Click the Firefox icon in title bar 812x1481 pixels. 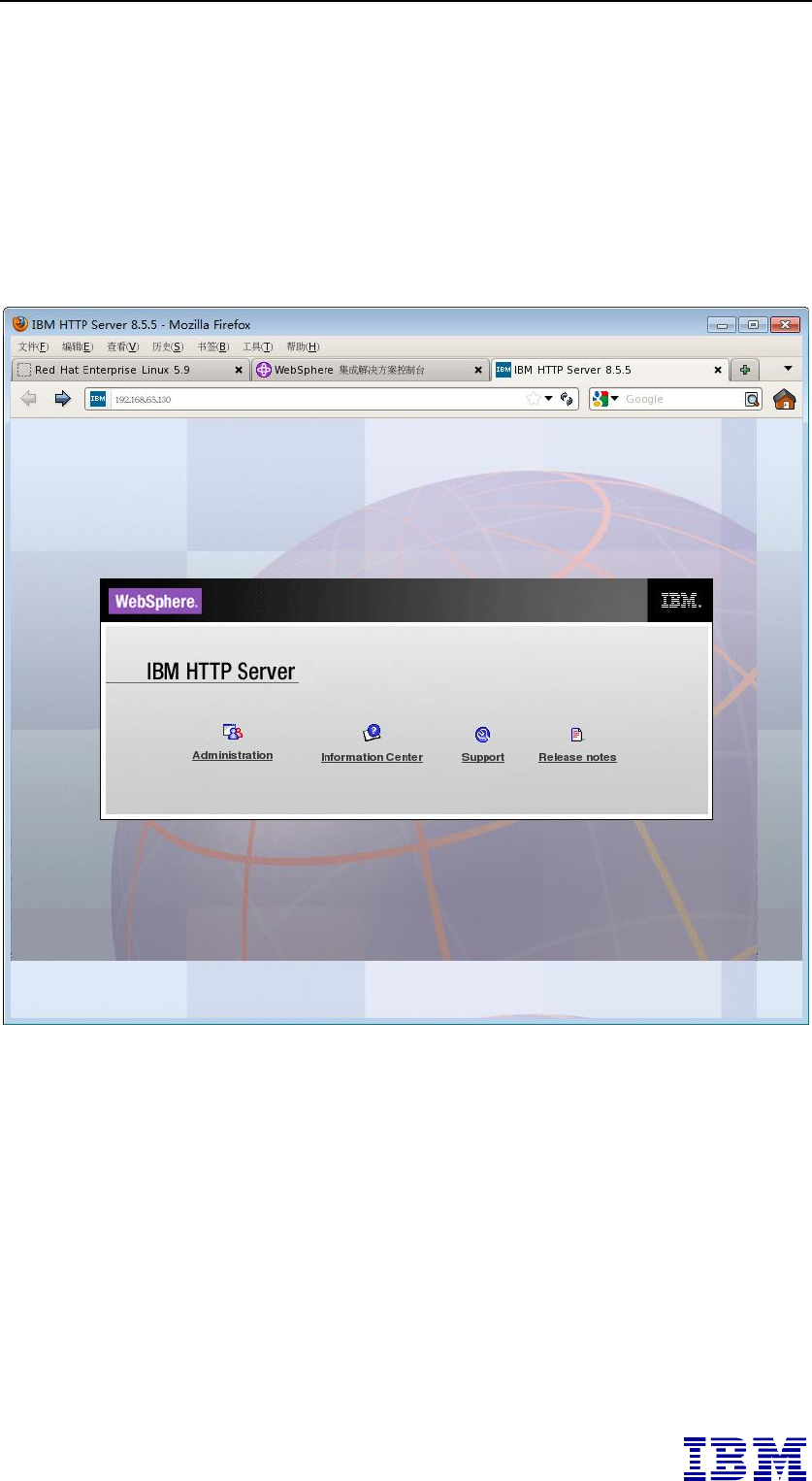[20, 324]
